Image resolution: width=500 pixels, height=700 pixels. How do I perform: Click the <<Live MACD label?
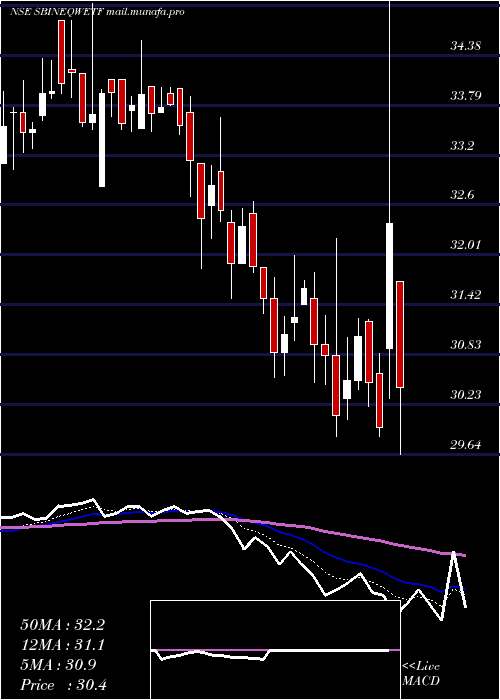click(421, 674)
